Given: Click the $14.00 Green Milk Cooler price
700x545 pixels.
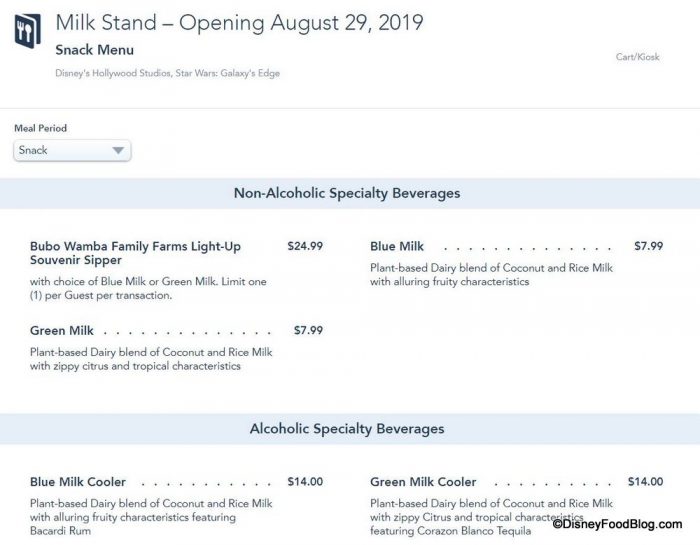Looking at the screenshot, I should click(645, 482).
